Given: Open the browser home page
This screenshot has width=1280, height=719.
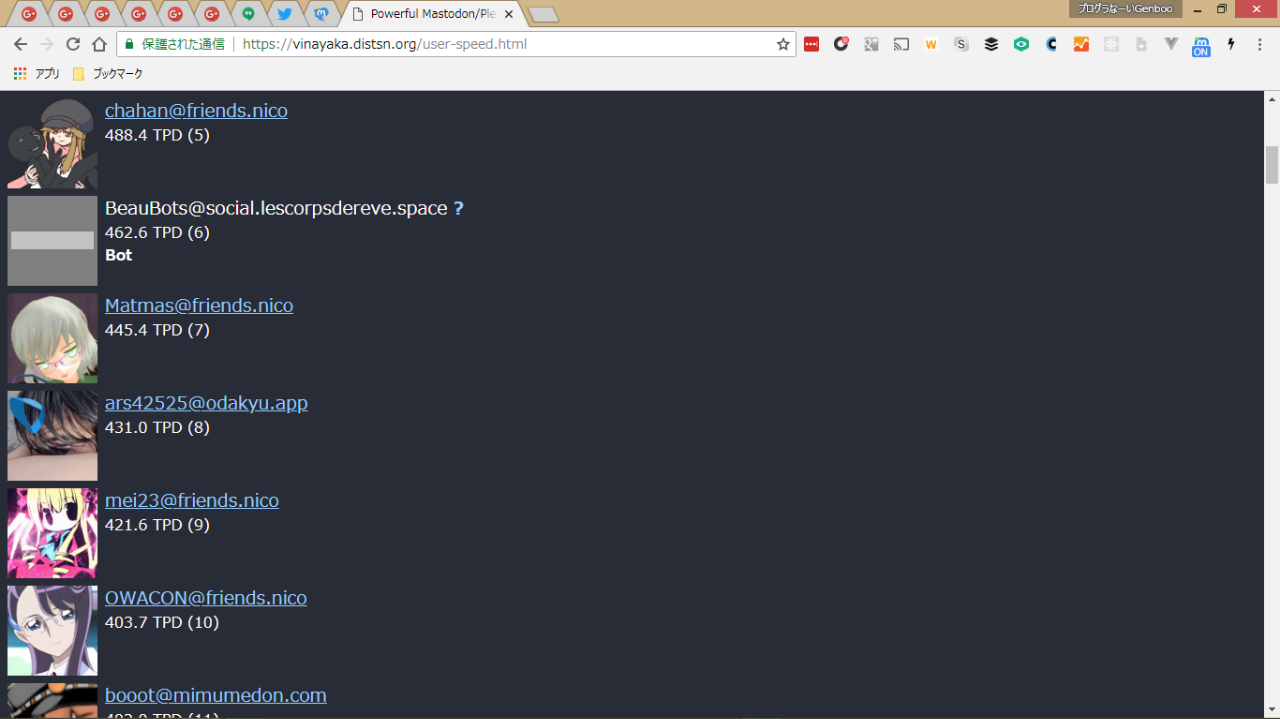Looking at the screenshot, I should tap(99, 44).
